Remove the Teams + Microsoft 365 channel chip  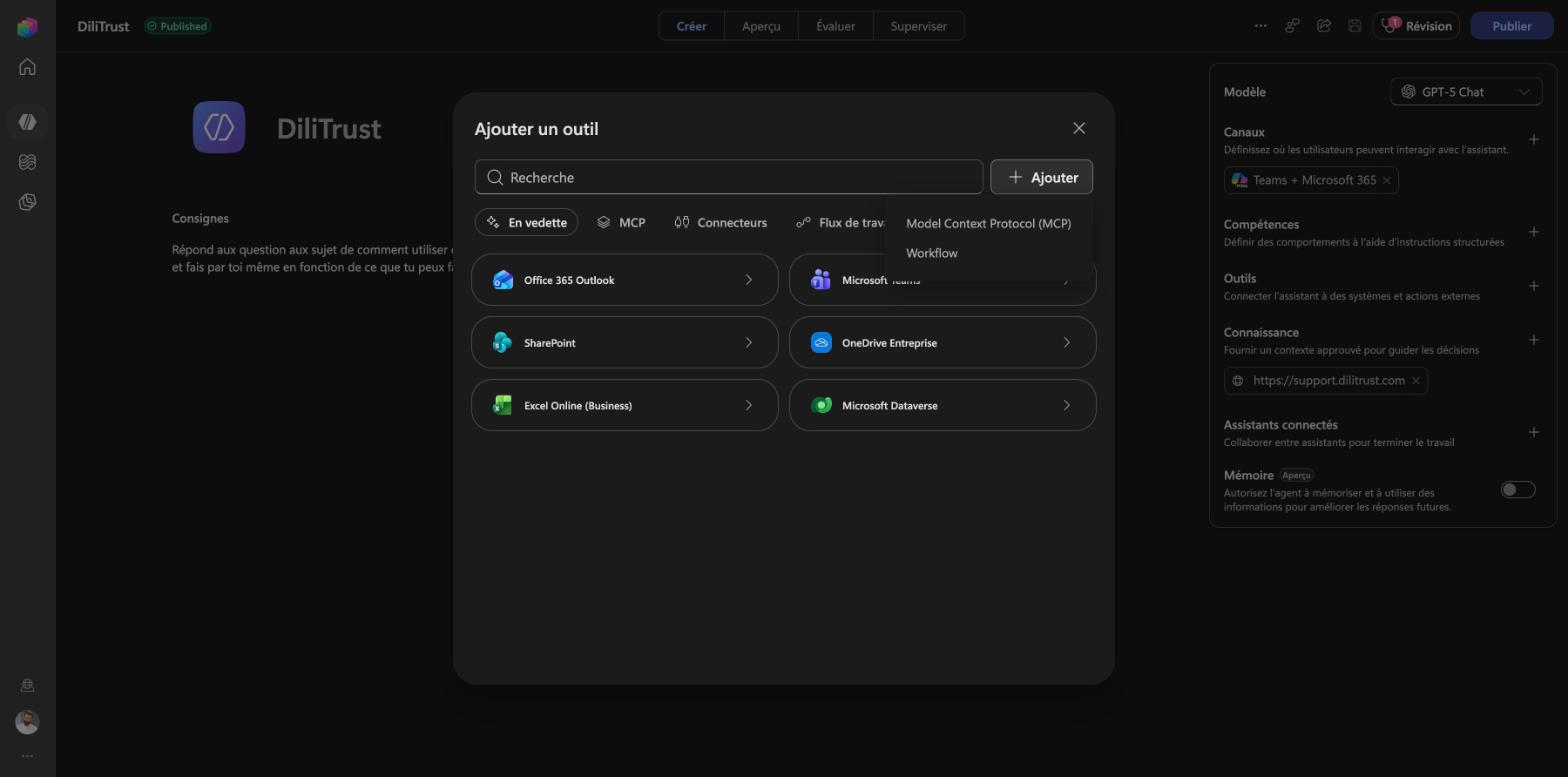pos(1386,180)
